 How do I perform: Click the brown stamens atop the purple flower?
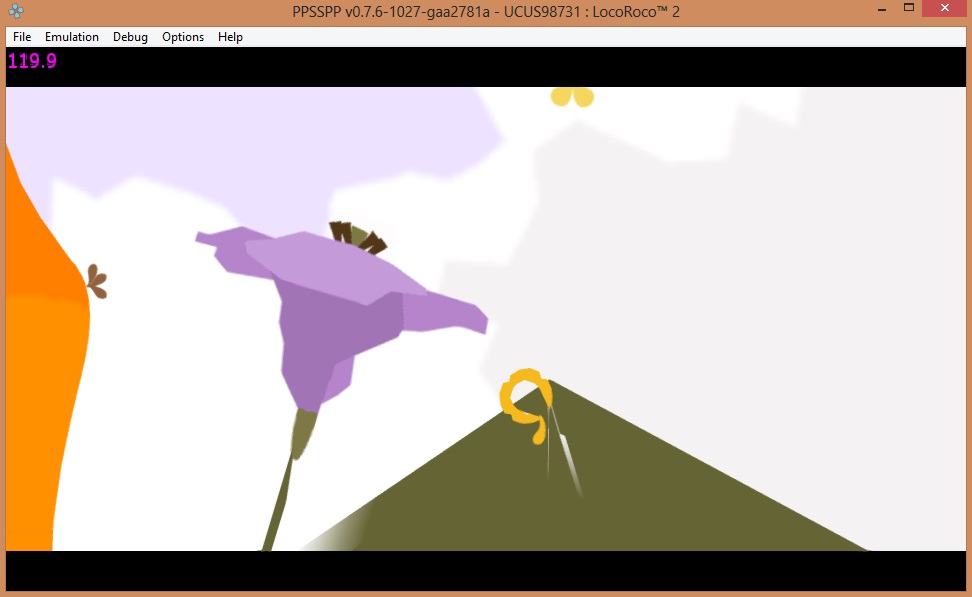point(358,238)
